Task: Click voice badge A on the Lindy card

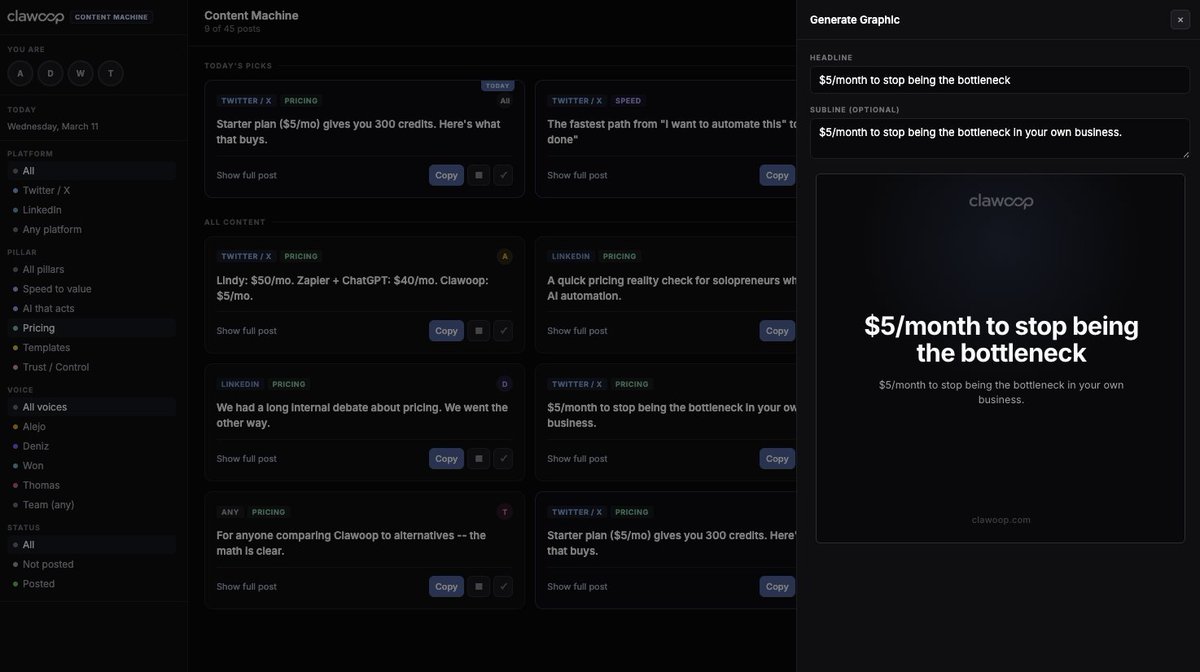Action: click(505, 256)
